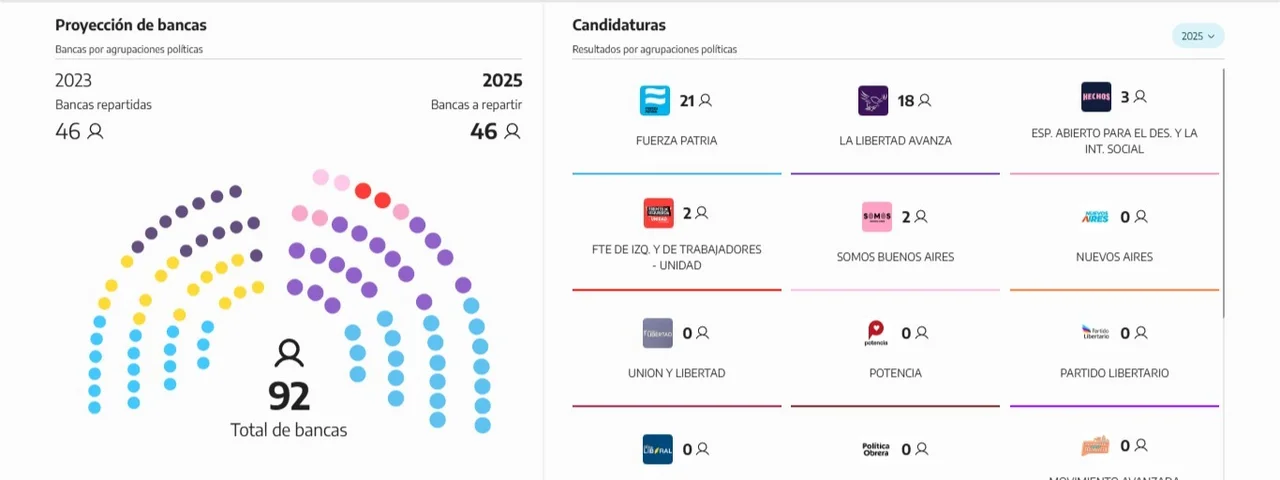Select the 2025 bancas a repartir year
Viewport: 1280px width, 480px height.
[x=502, y=81]
